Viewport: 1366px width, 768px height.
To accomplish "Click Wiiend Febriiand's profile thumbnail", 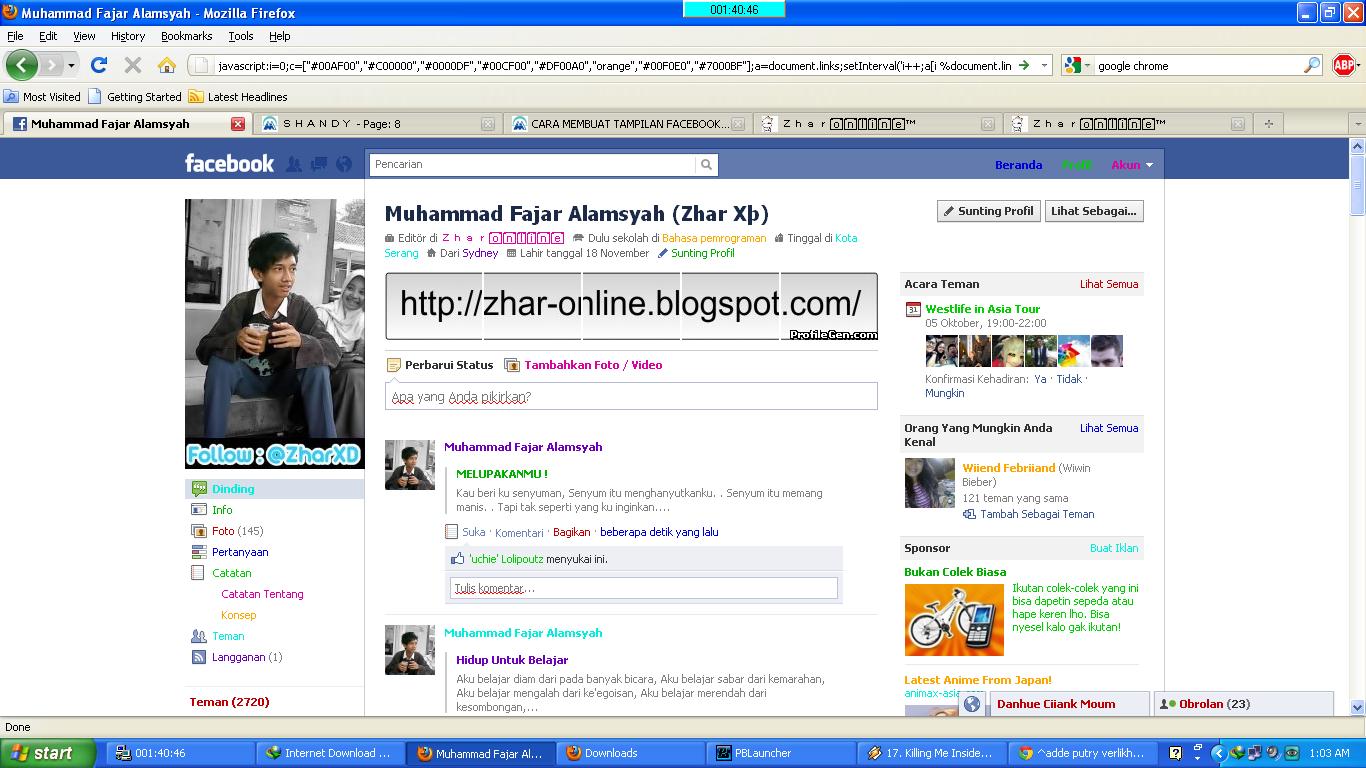I will click(929, 483).
